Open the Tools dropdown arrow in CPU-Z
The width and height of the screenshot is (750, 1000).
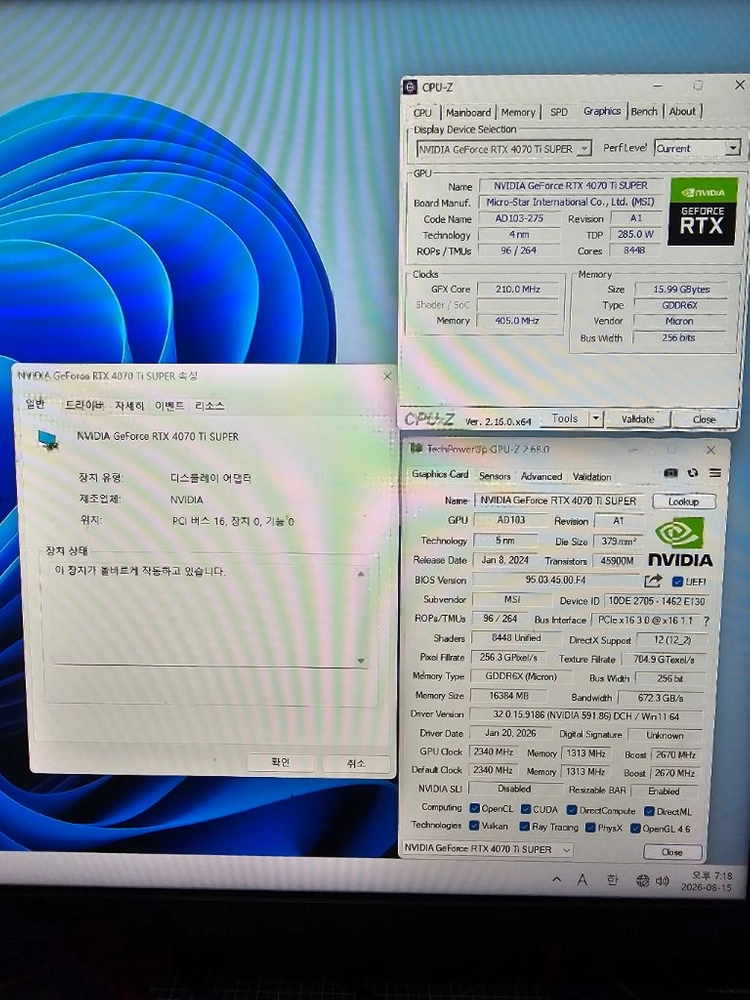(596, 418)
